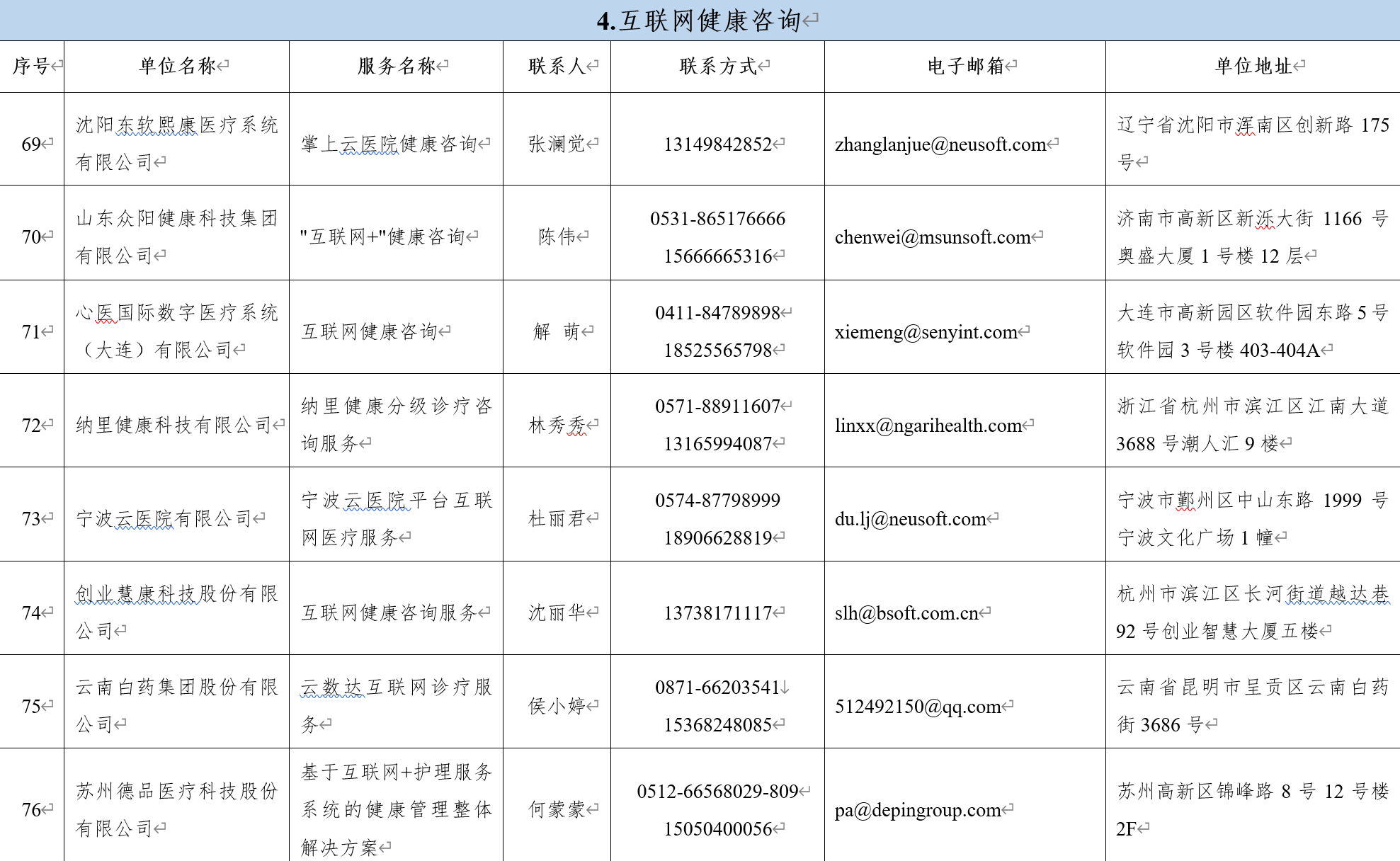
Task: Click phone number 13165994087
Action: [718, 443]
